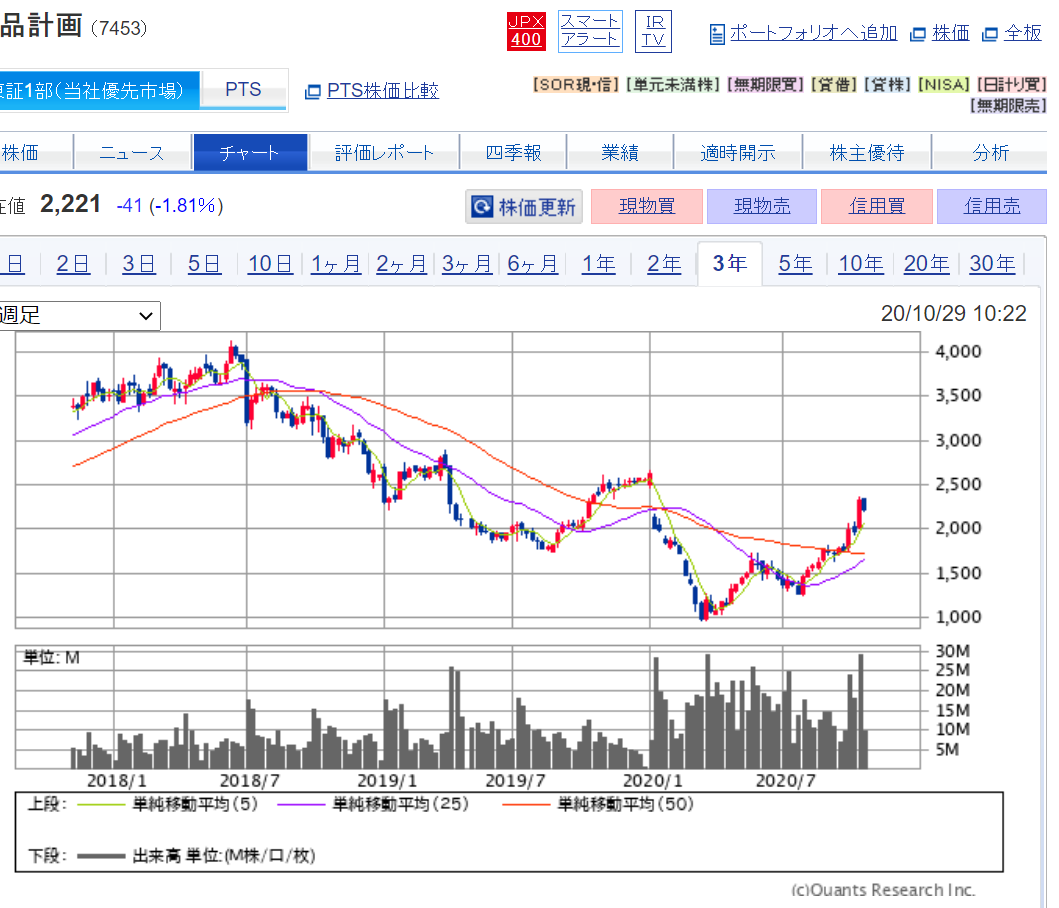1059x908 pixels.
Task: Select the 1年 chart period
Action: [x=598, y=263]
